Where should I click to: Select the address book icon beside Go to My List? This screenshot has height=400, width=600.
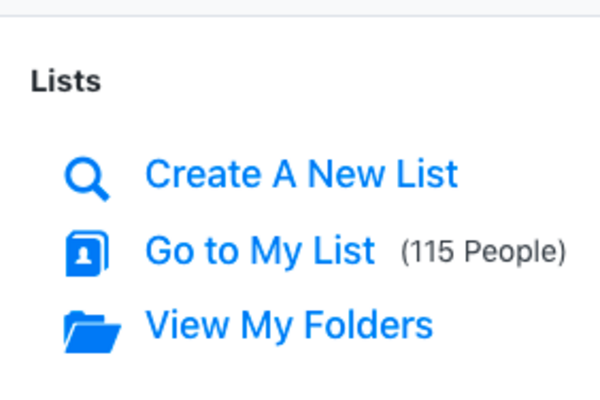tap(86, 253)
